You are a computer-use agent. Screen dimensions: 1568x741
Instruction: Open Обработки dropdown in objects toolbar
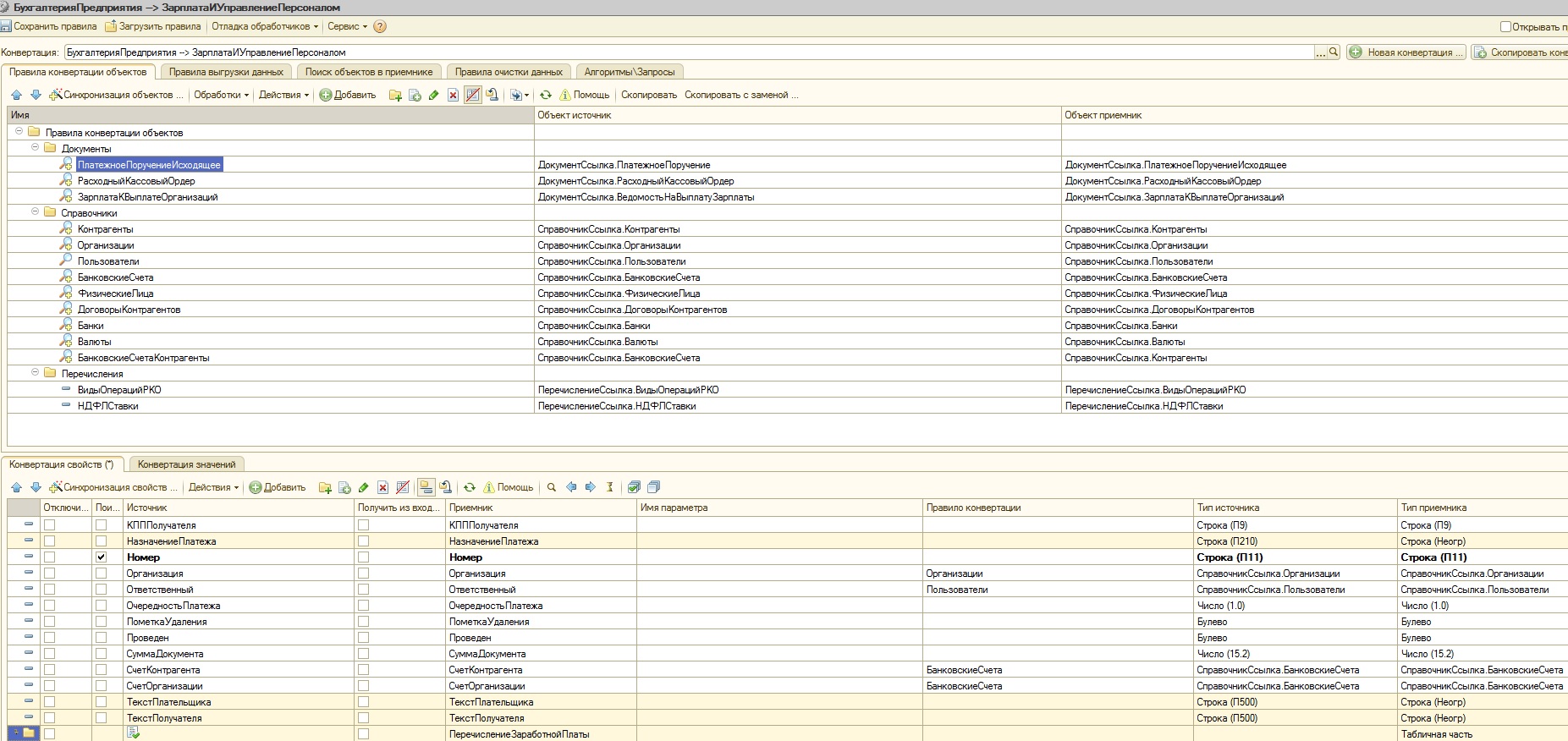click(222, 95)
